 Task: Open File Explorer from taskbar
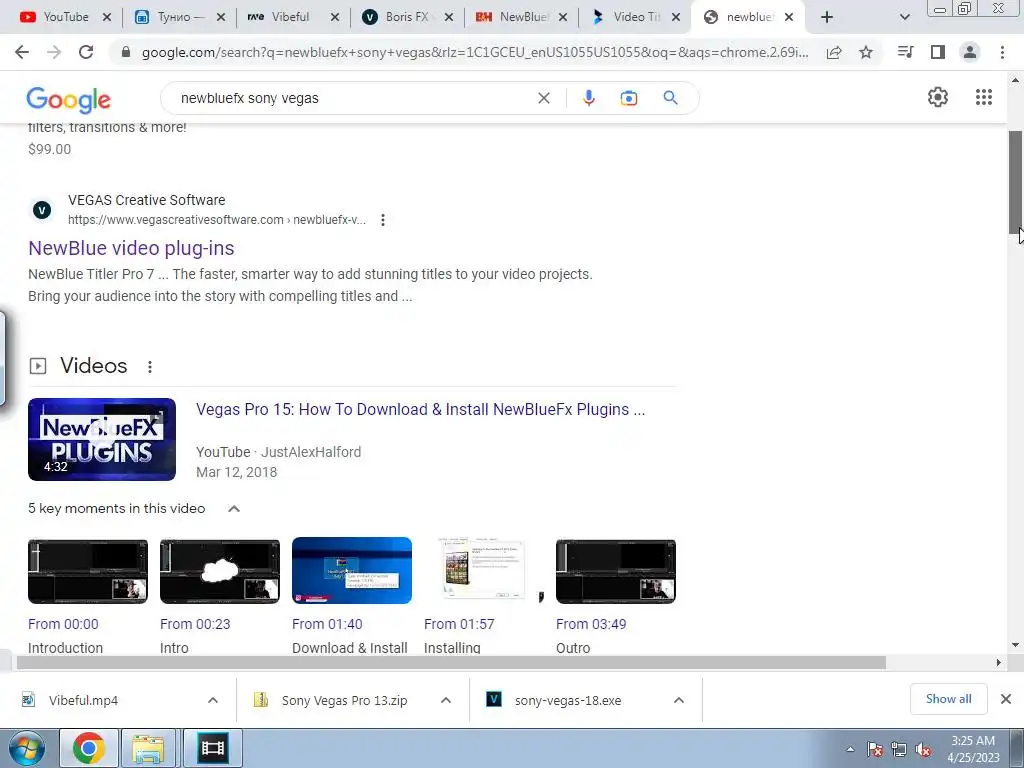[148, 748]
